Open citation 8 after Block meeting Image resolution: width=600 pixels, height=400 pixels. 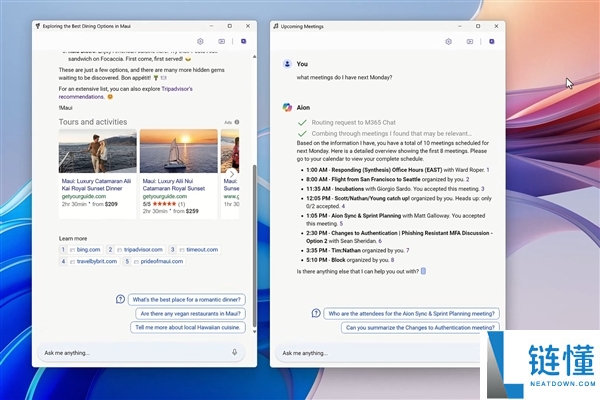392,260
